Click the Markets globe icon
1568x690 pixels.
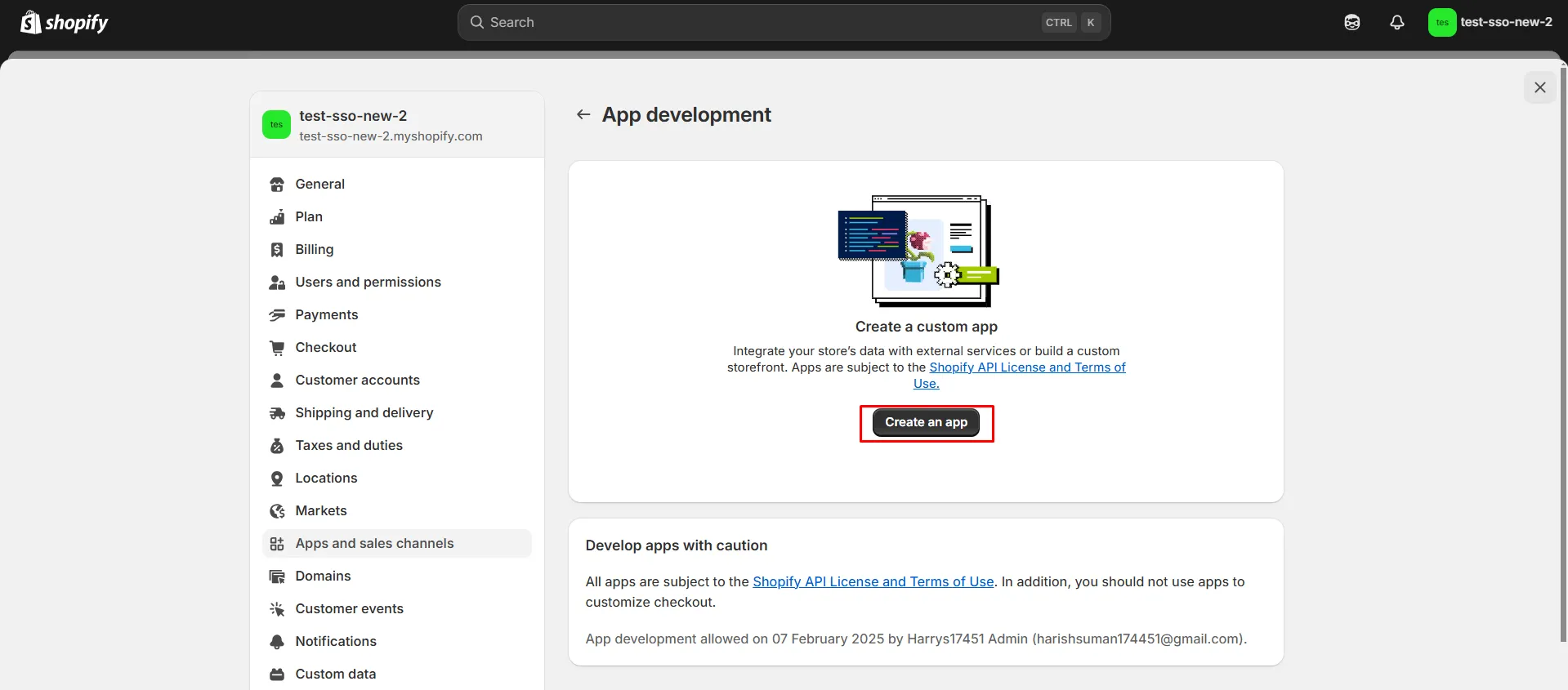[277, 511]
